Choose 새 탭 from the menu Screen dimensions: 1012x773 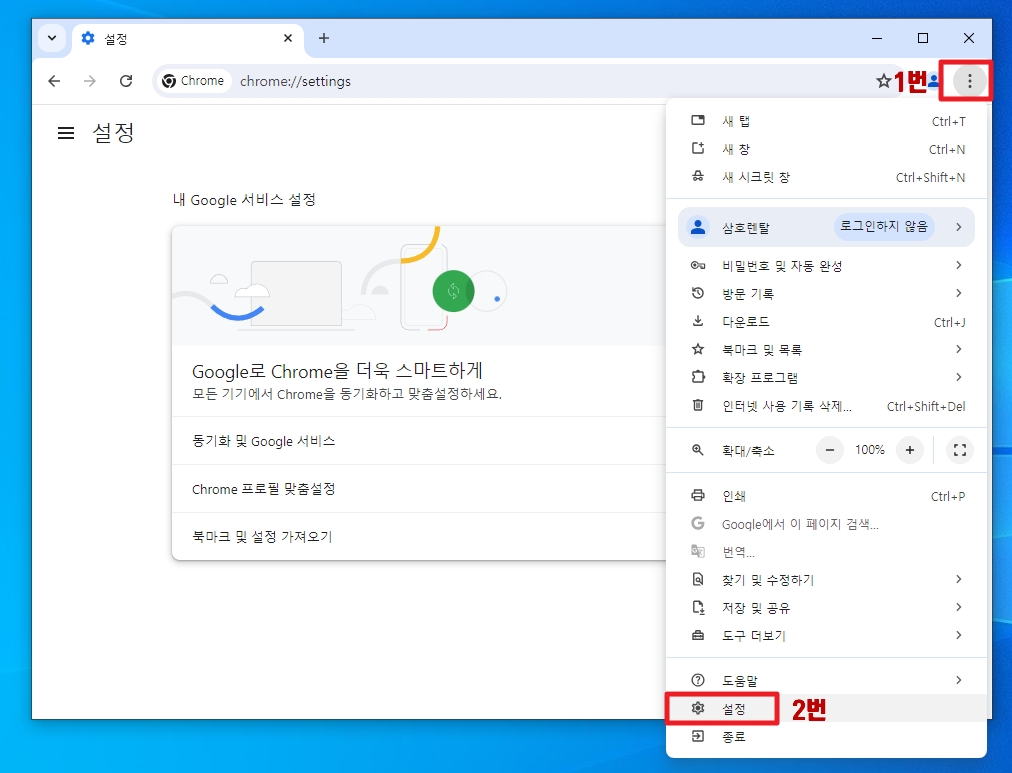pos(826,121)
